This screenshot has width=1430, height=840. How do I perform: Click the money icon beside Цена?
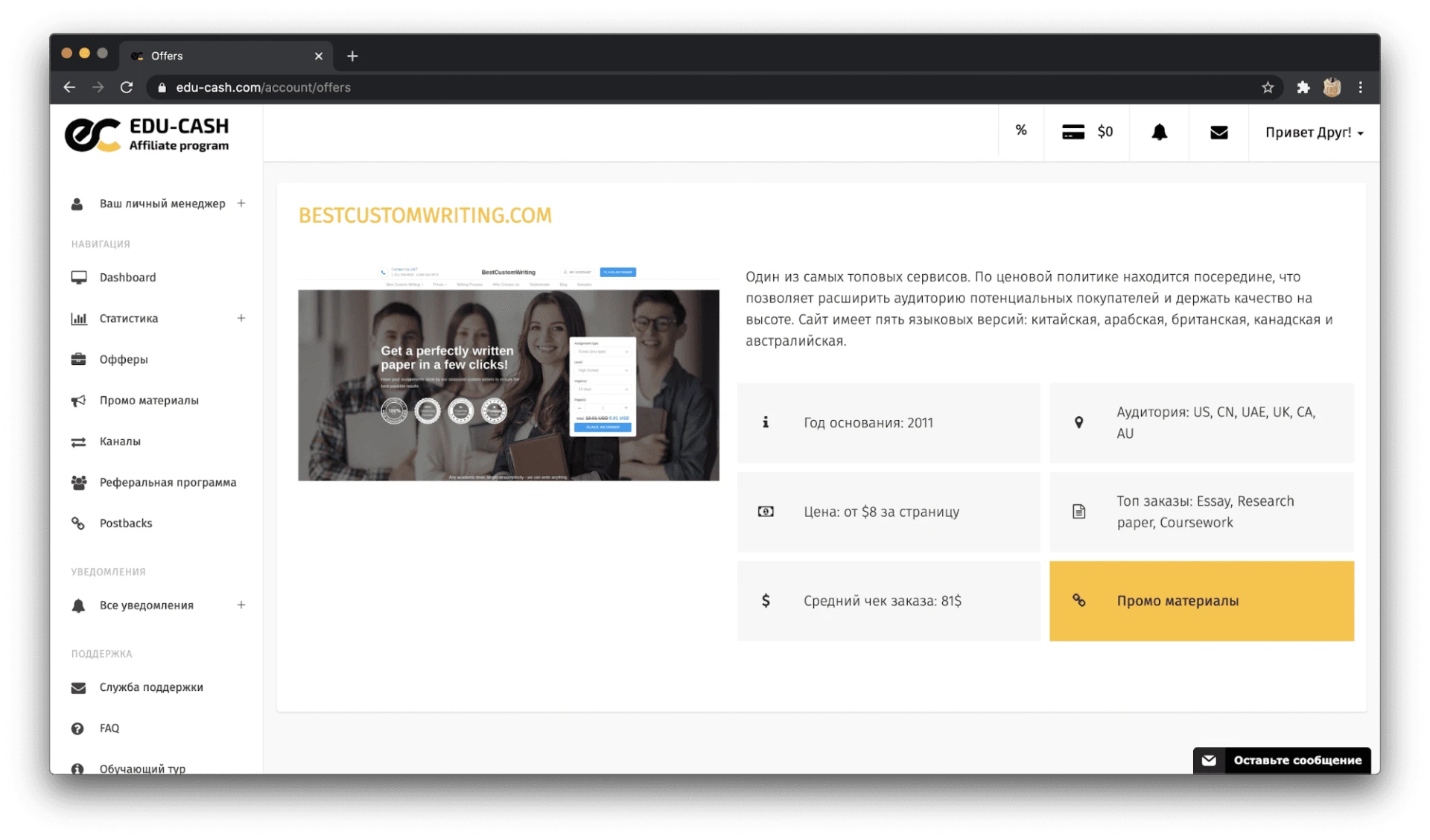(x=766, y=512)
